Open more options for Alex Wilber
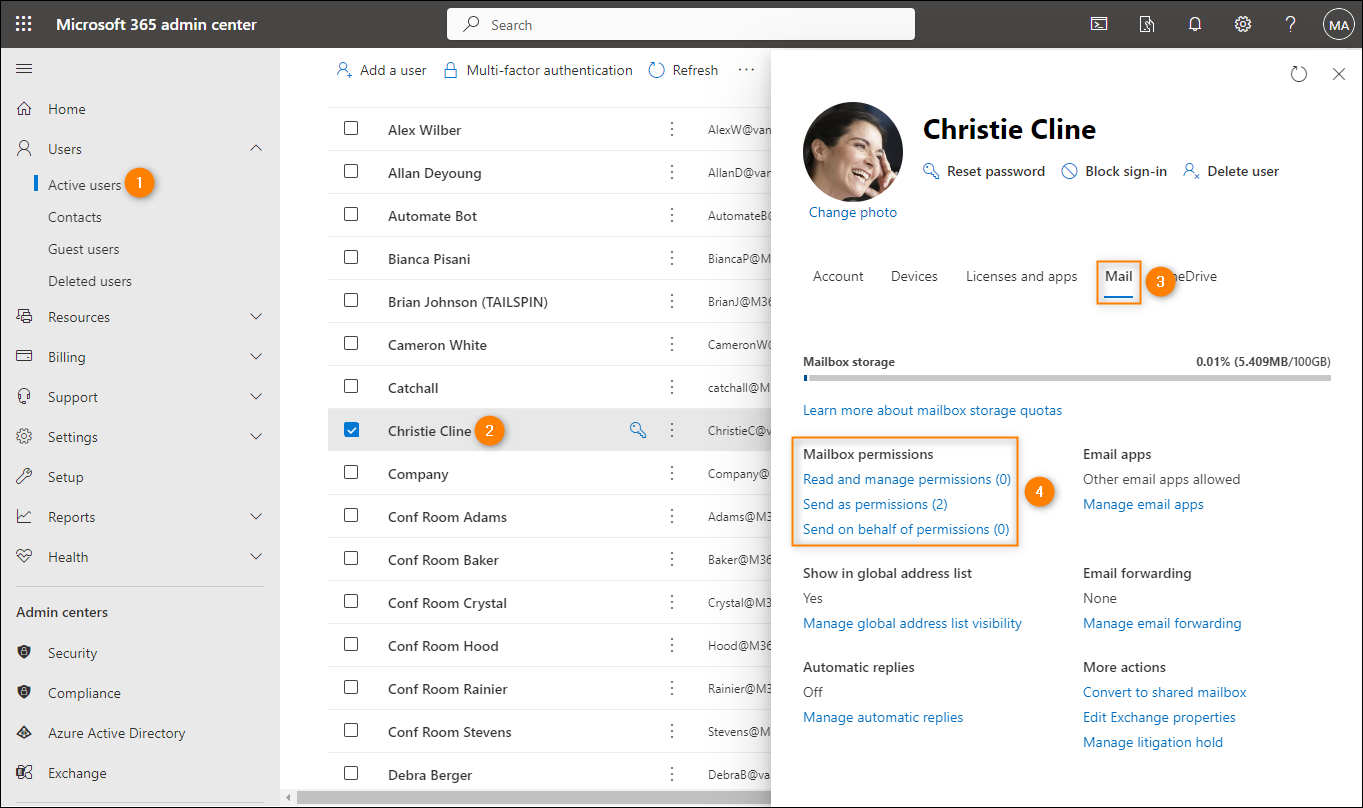Screen dimensions: 1363x808 tap(672, 129)
